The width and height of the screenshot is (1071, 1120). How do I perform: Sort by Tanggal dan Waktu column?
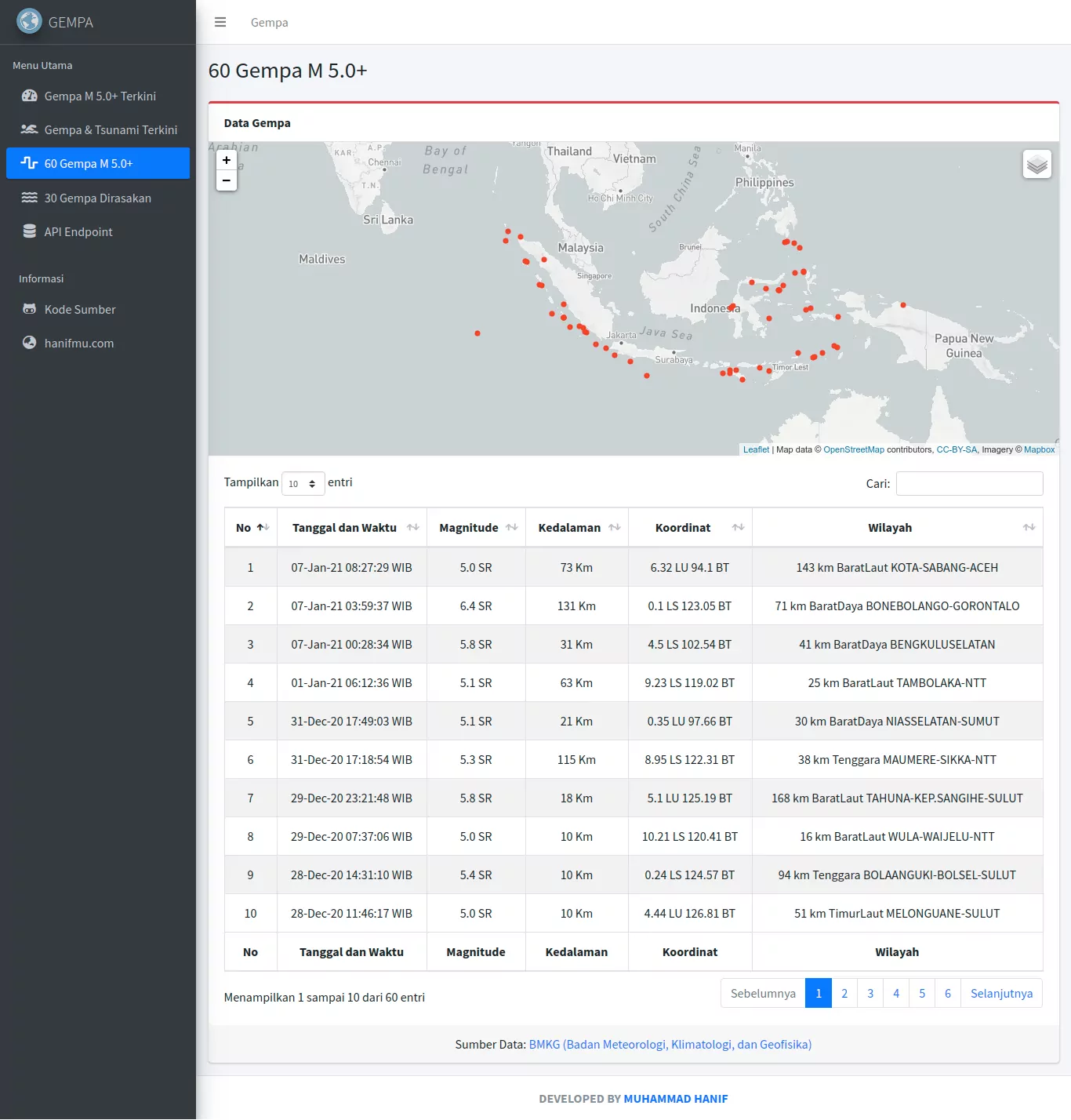coord(351,528)
